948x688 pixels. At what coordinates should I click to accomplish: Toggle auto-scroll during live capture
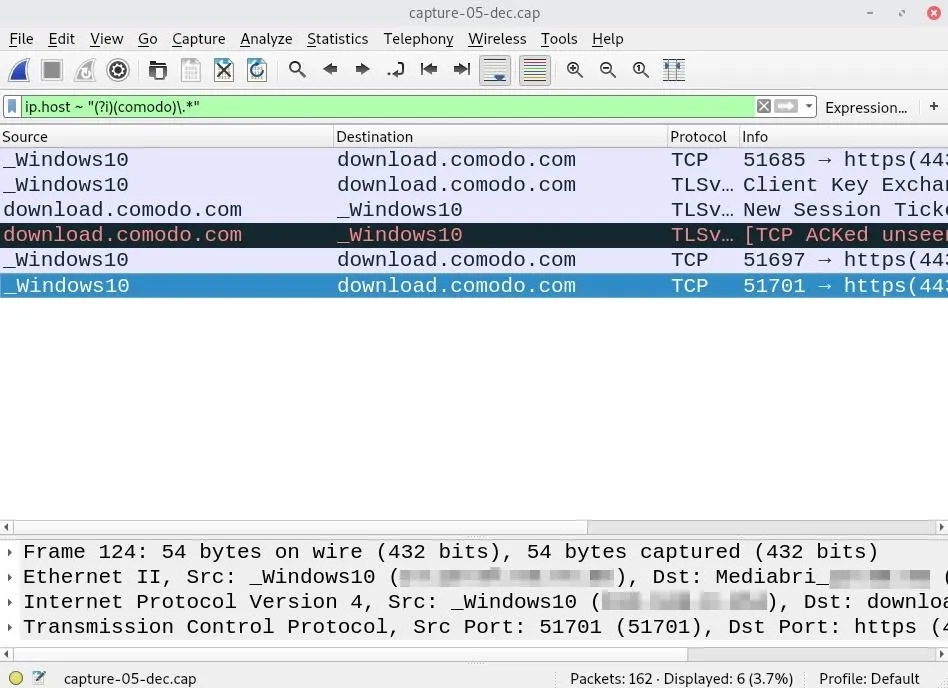pyautogui.click(x=495, y=70)
